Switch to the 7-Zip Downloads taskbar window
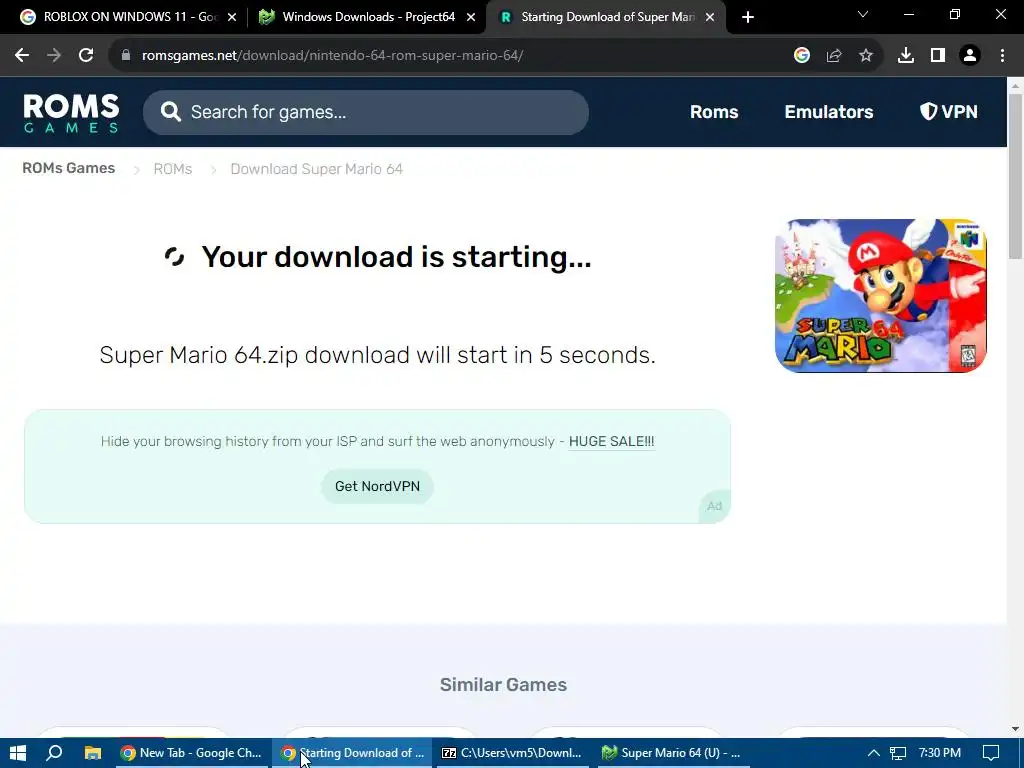Screen dimensions: 1024x768 tap(511, 753)
